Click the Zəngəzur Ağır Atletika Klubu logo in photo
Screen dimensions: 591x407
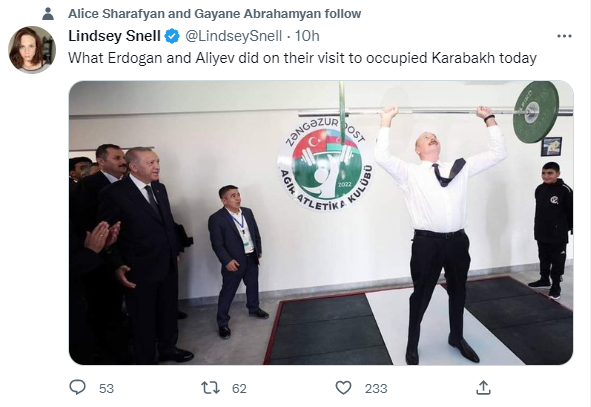pyautogui.click(x=326, y=163)
